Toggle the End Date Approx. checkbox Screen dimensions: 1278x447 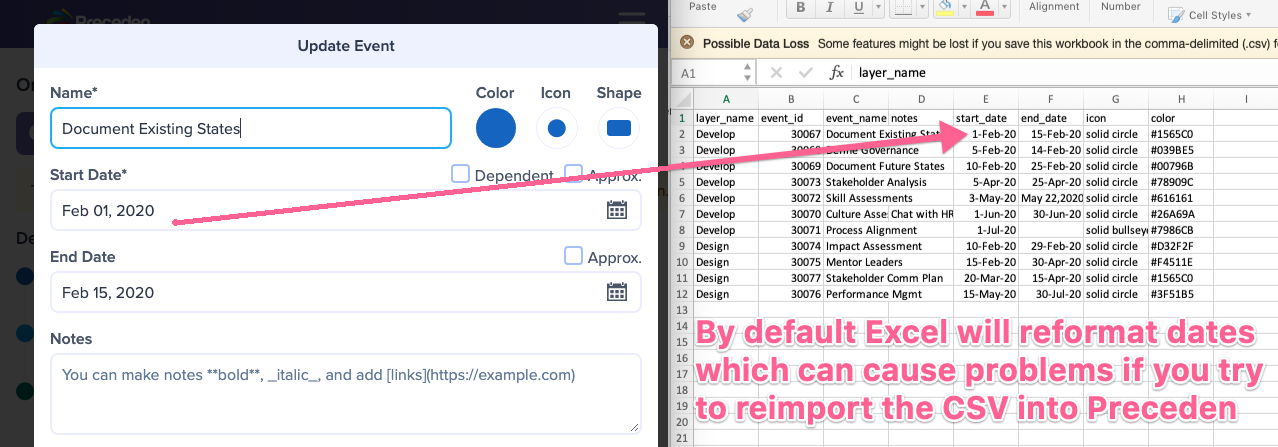(573, 256)
